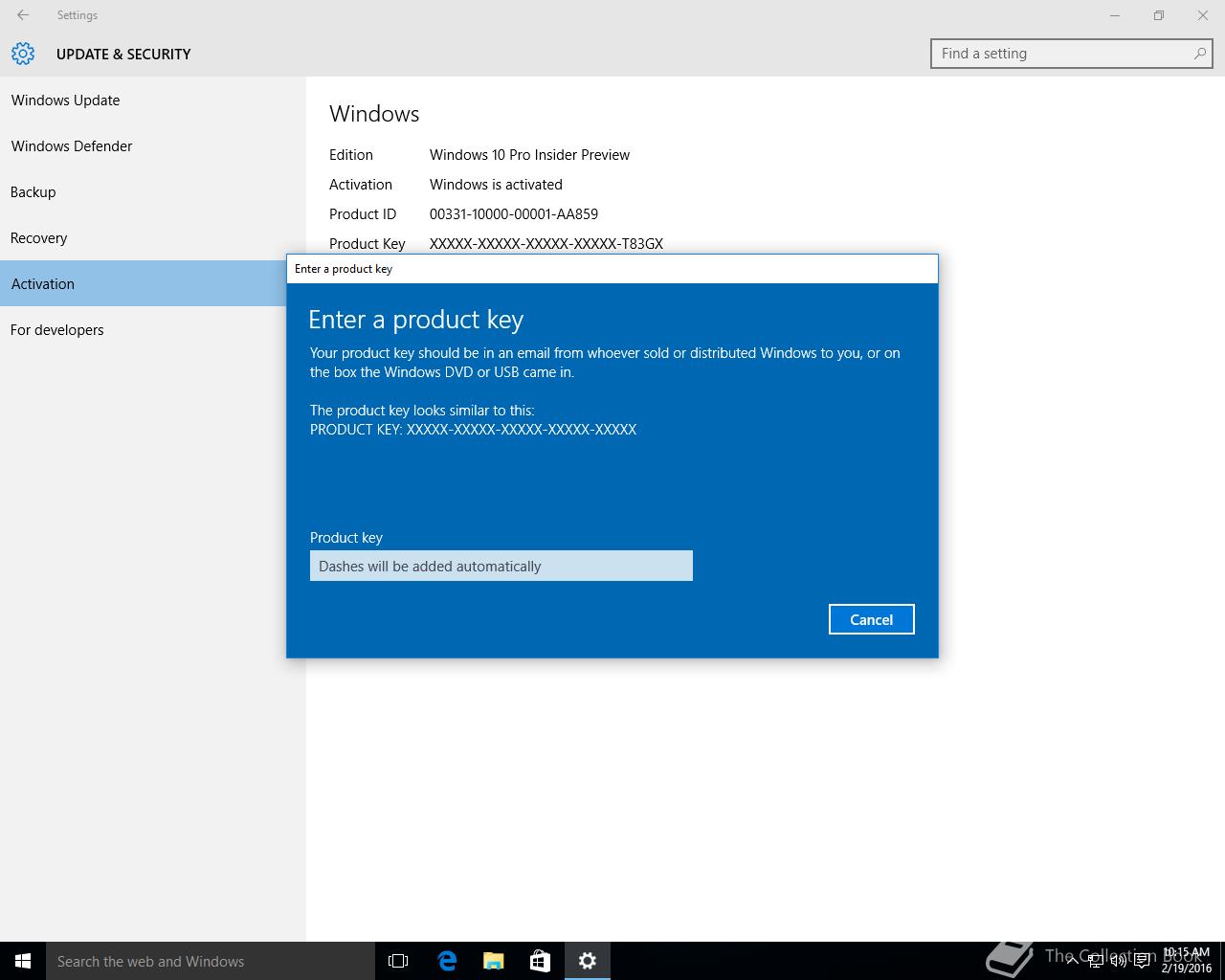
Task: Open the Windows Store taskbar icon
Action: point(541,961)
